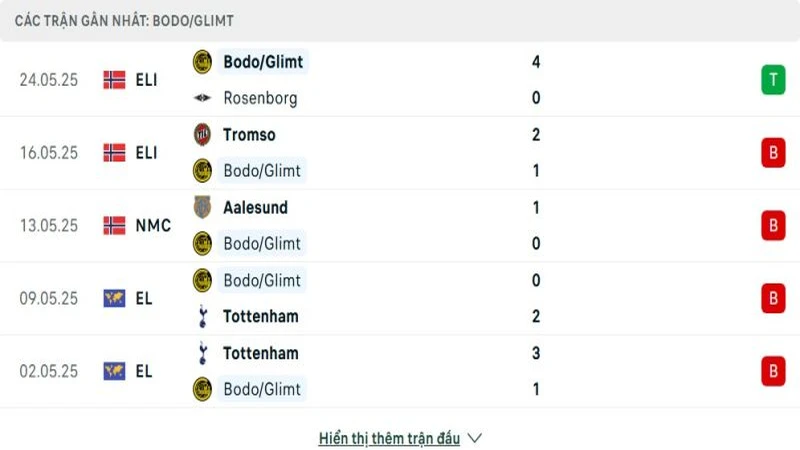Click the red B badge for 02.05.25 match

tap(772, 371)
